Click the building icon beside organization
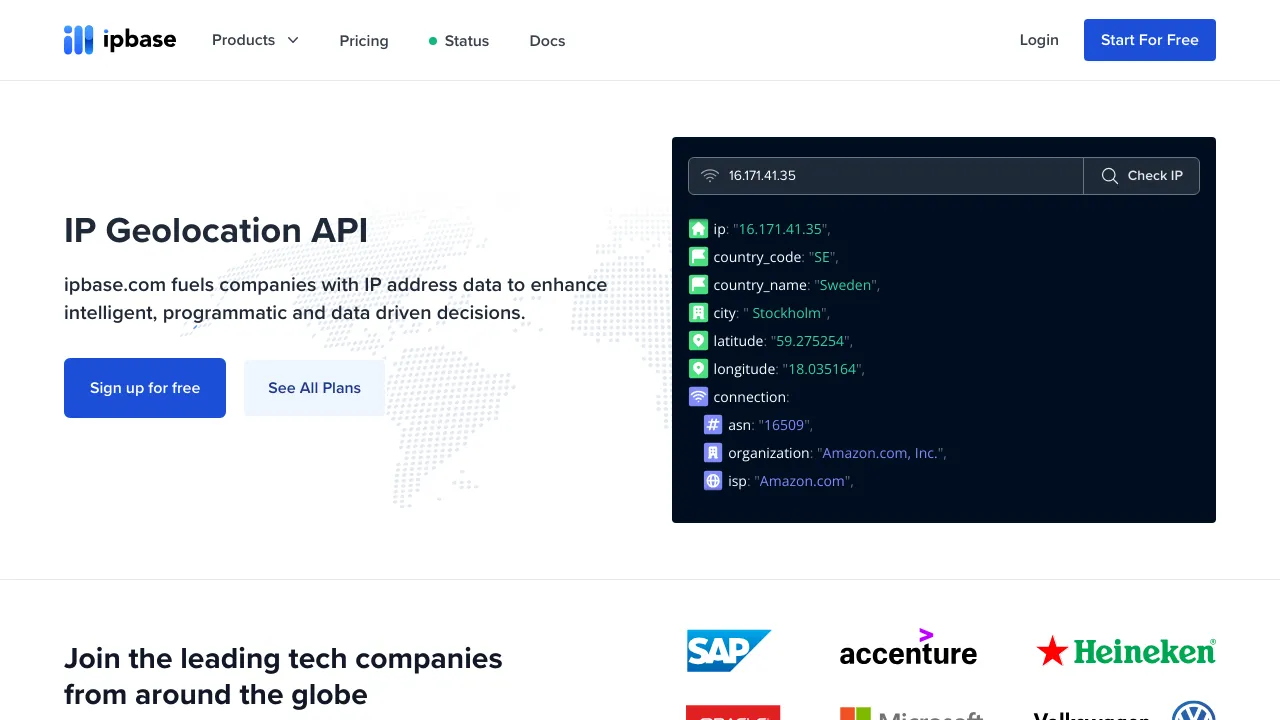1280x720 pixels. tap(713, 453)
